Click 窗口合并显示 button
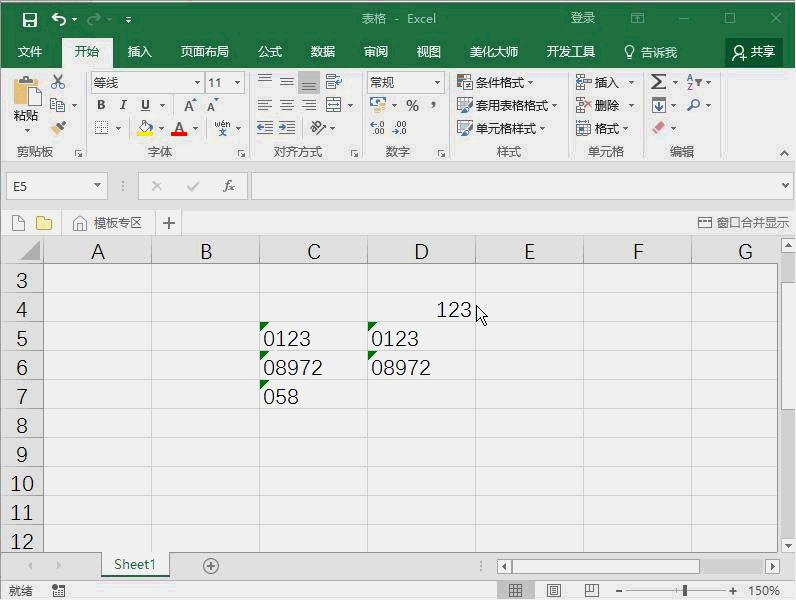 [x=743, y=222]
